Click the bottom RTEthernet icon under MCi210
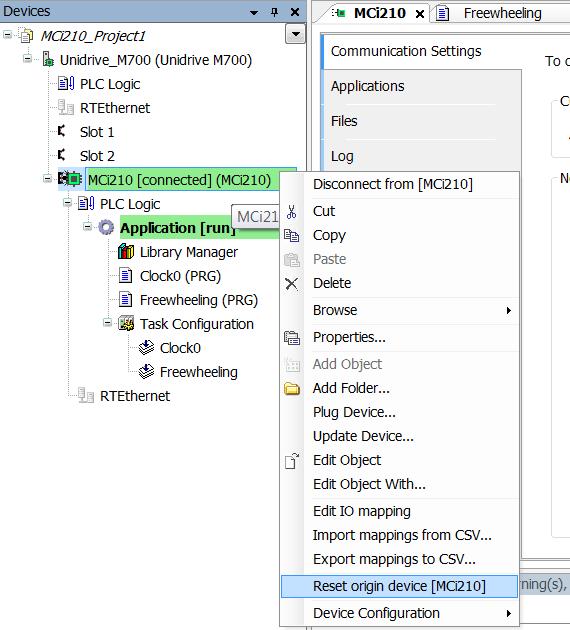Image resolution: width=570 pixels, height=630 pixels. [x=86, y=395]
